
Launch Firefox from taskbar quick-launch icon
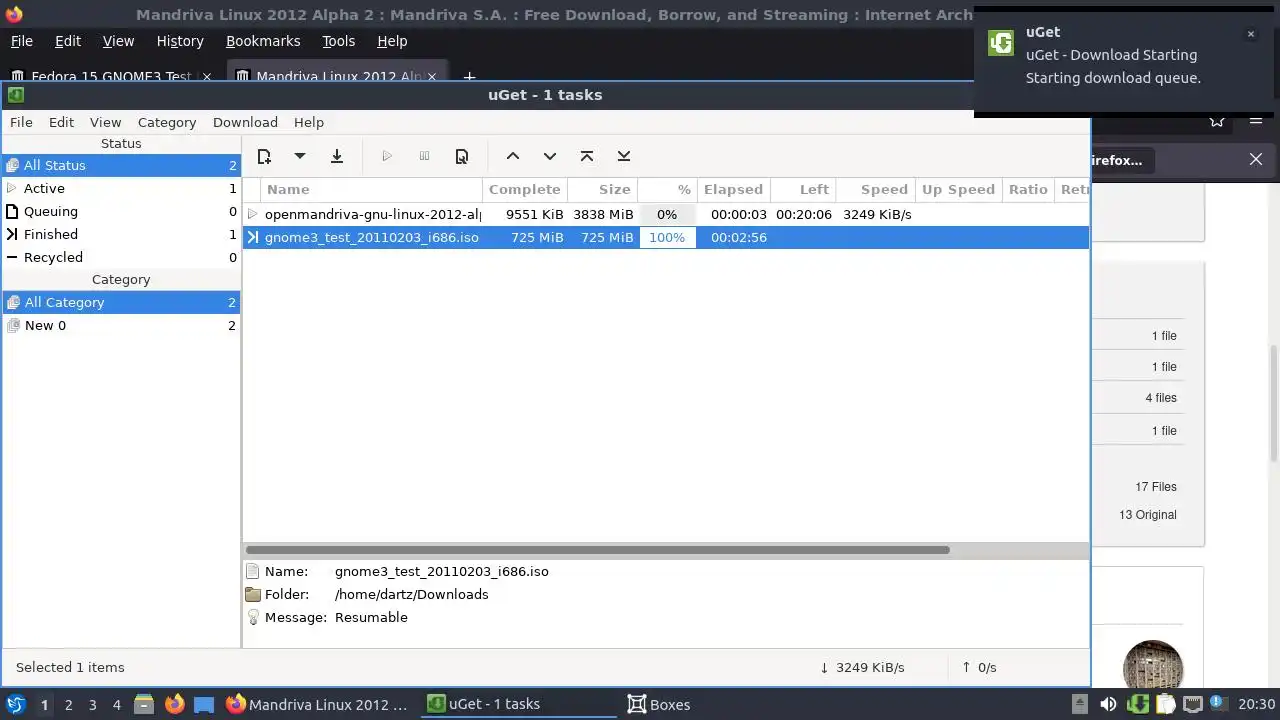pos(174,704)
